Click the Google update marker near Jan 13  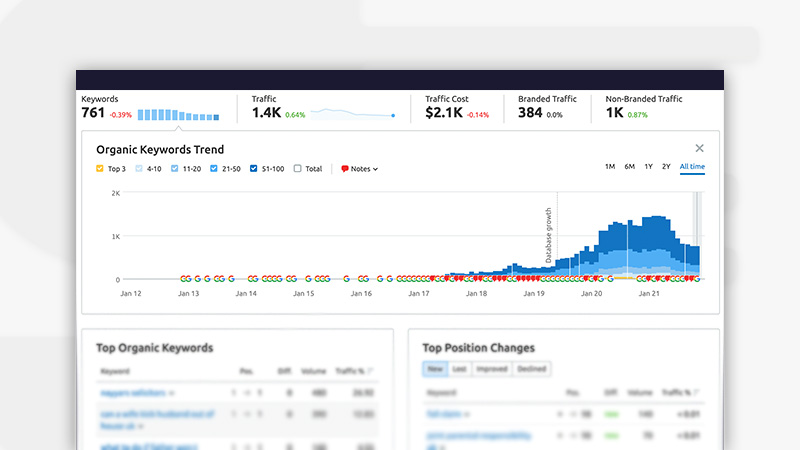[x=185, y=279]
